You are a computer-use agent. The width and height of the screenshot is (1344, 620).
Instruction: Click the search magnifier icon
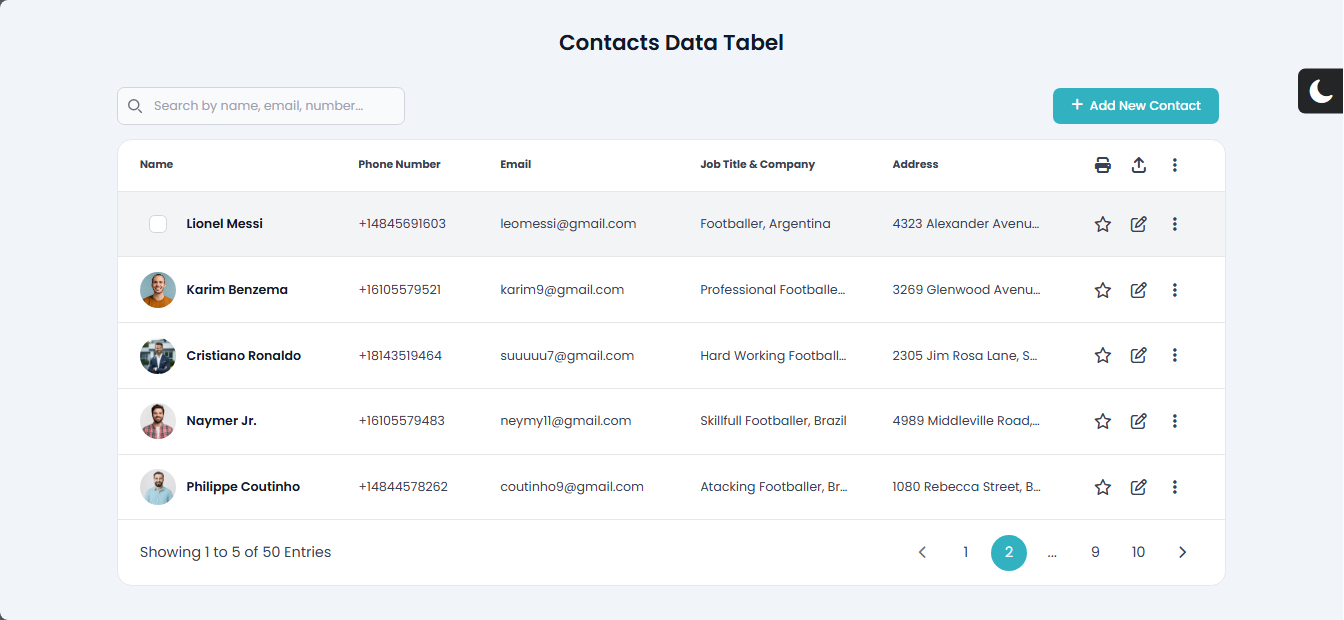(x=135, y=106)
